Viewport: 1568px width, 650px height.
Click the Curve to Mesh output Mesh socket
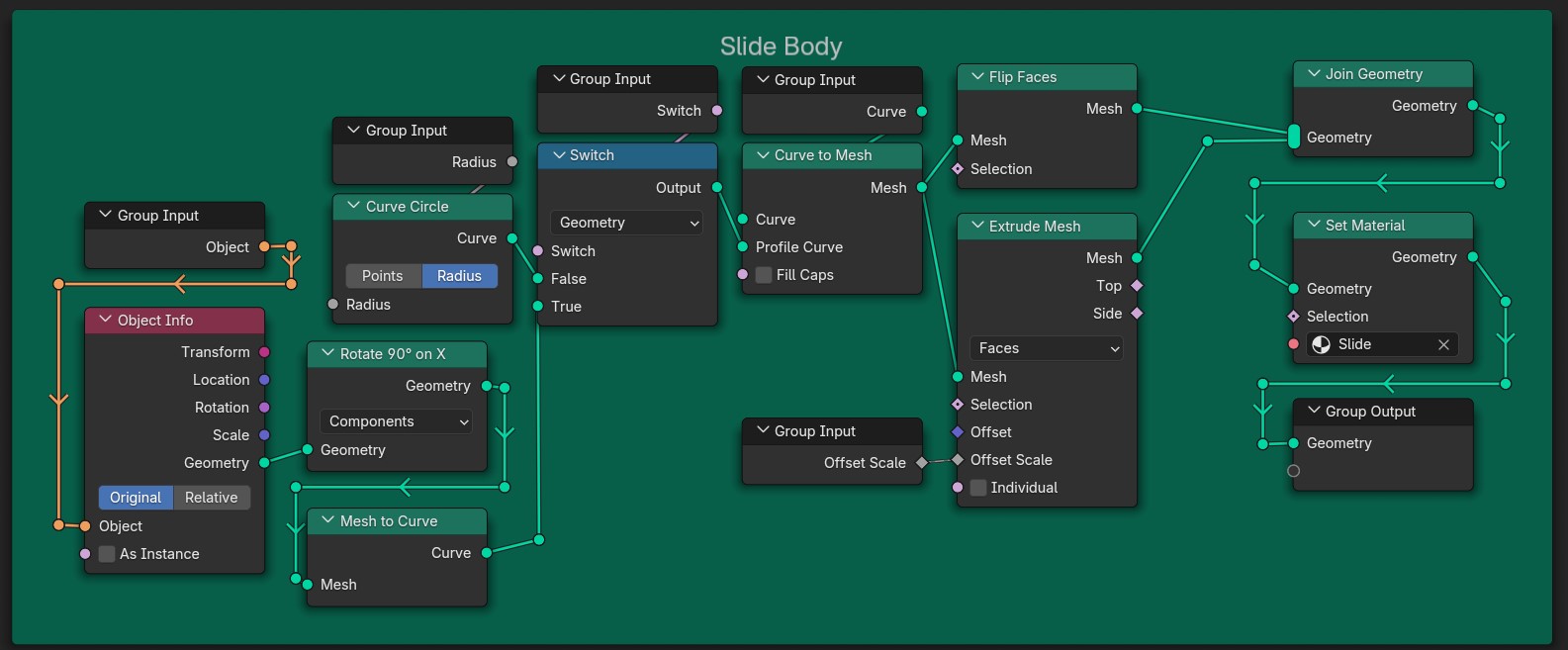click(922, 187)
